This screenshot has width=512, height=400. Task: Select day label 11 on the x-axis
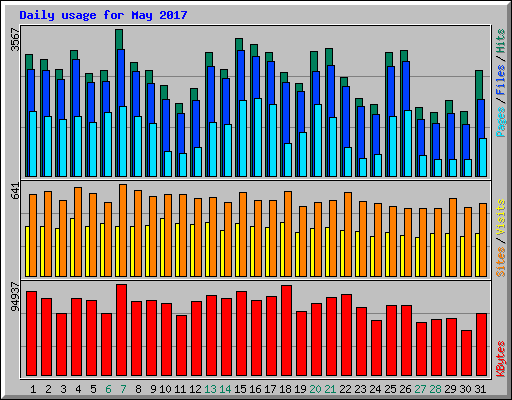pyautogui.click(x=180, y=389)
